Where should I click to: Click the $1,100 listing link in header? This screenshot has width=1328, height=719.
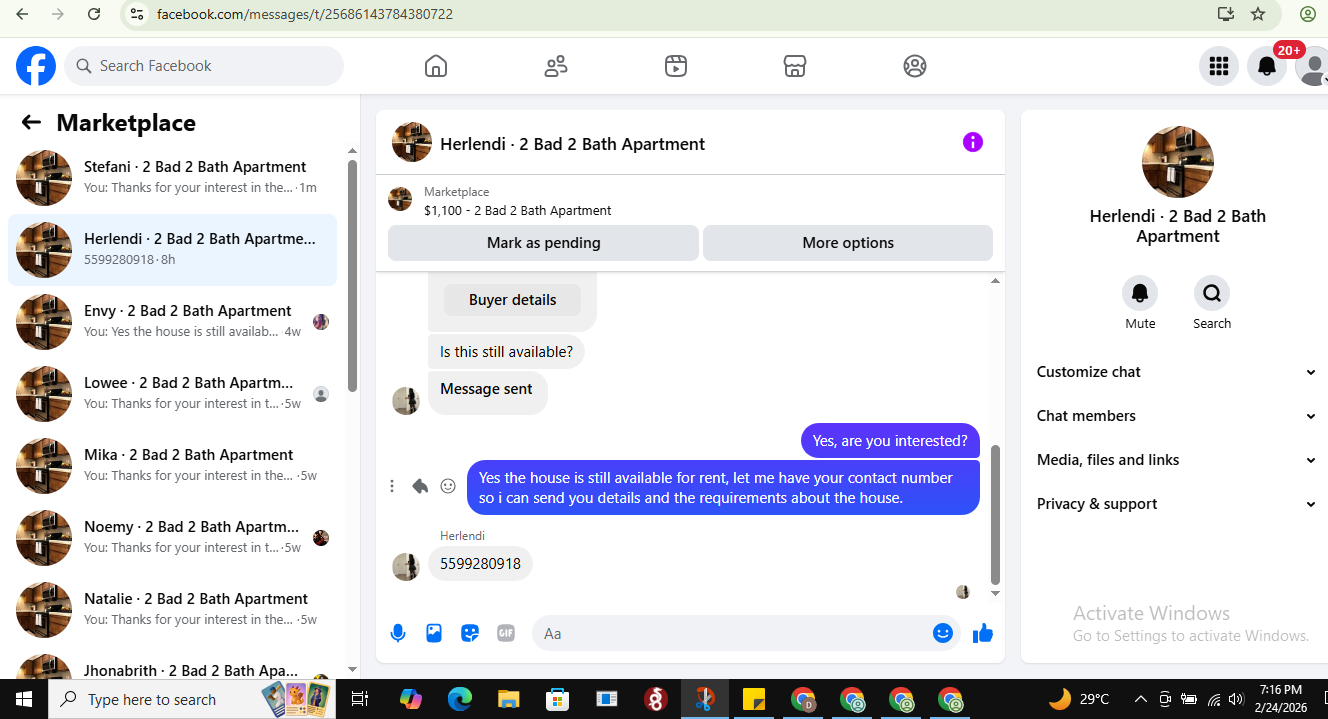[x=517, y=211]
